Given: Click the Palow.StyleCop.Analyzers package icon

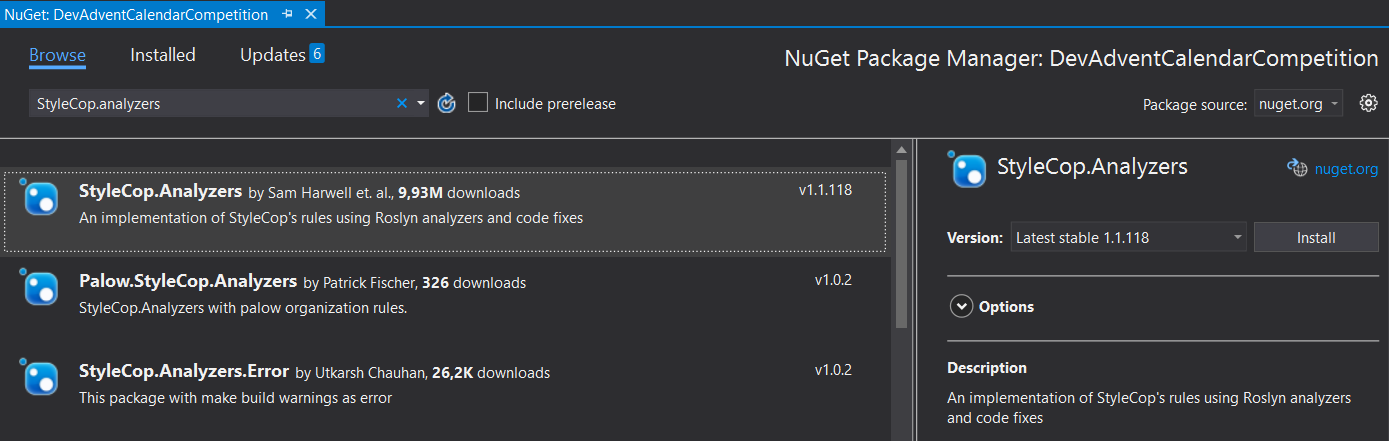Looking at the screenshot, I should click(x=42, y=289).
